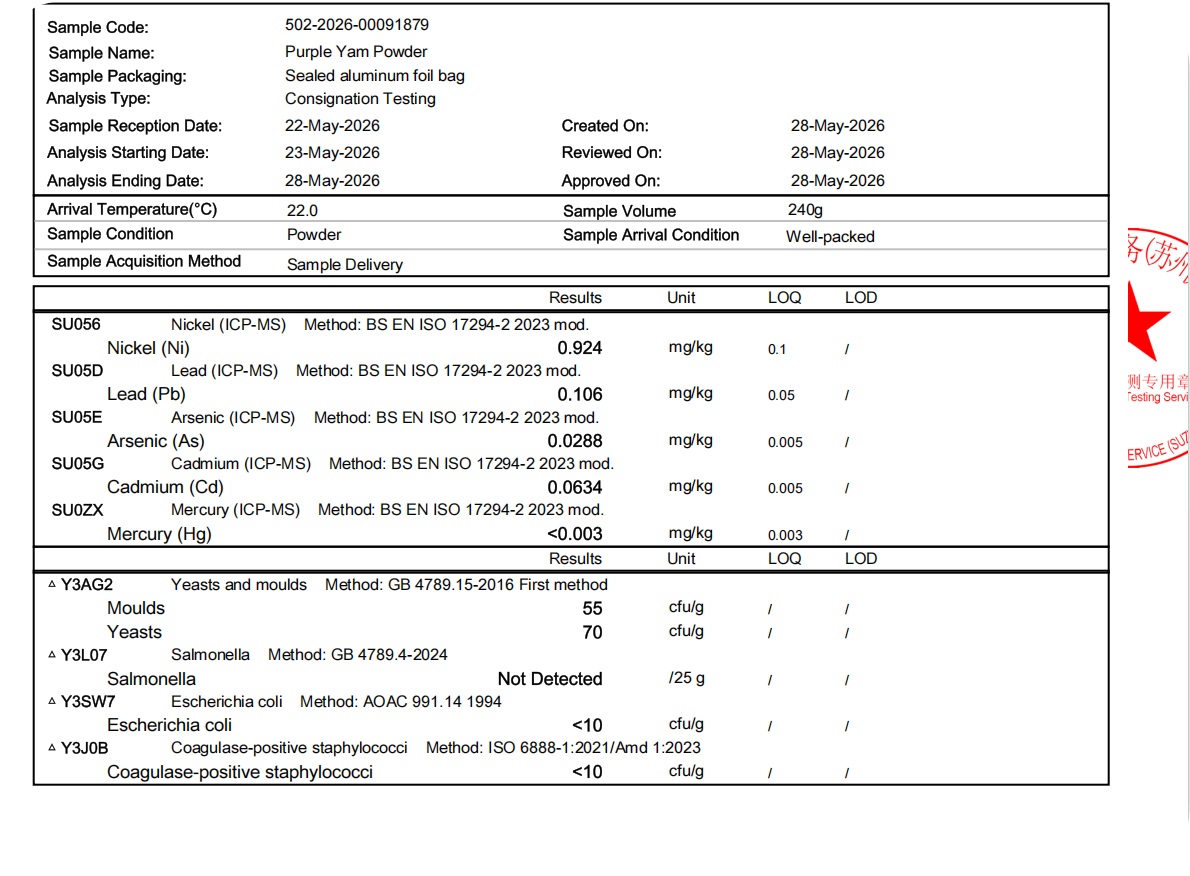Click the sample name Purple Yam Powder
This screenshot has width=1190, height=876.
click(x=356, y=52)
